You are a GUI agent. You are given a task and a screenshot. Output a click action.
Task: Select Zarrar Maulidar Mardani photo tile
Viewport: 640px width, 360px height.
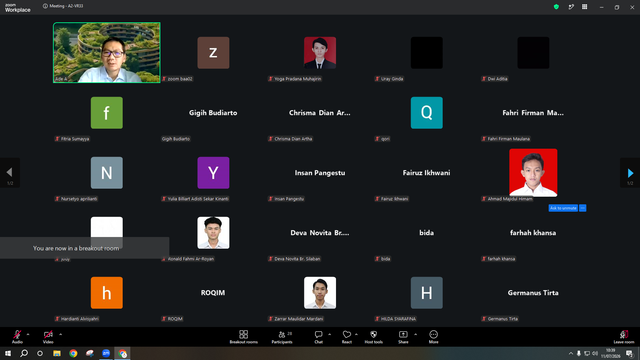click(x=320, y=293)
